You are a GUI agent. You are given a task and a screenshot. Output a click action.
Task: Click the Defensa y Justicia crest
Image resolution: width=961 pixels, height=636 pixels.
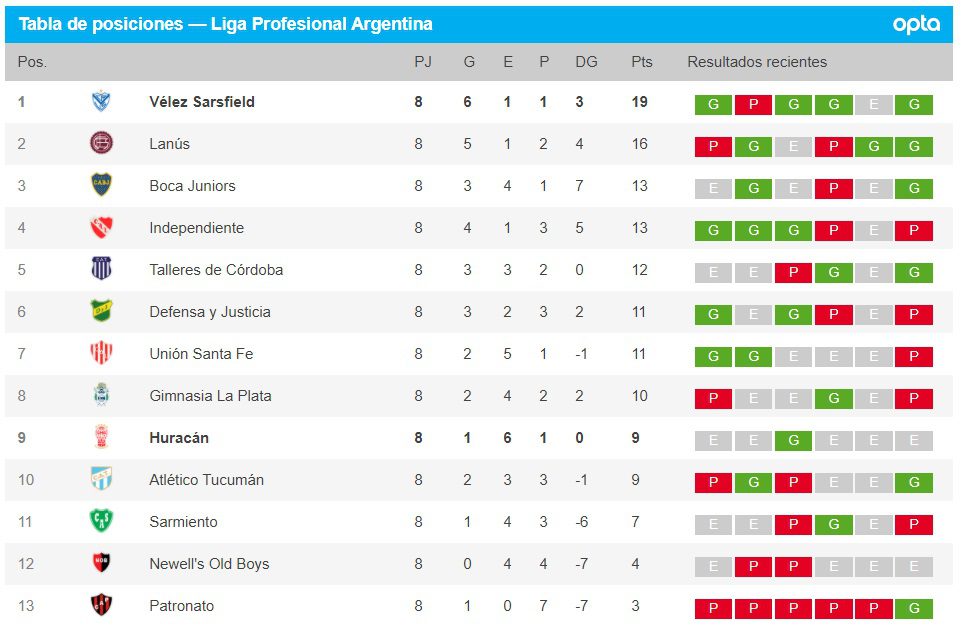click(101, 312)
